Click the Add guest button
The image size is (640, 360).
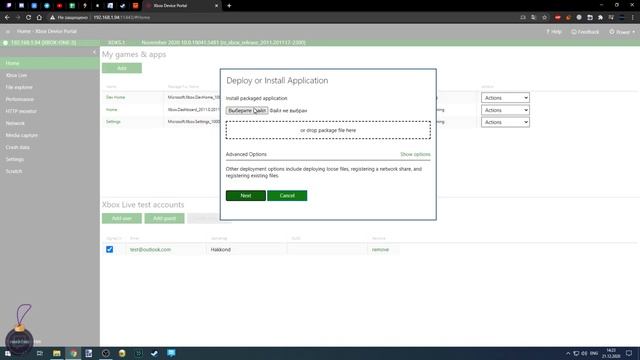click(164, 218)
